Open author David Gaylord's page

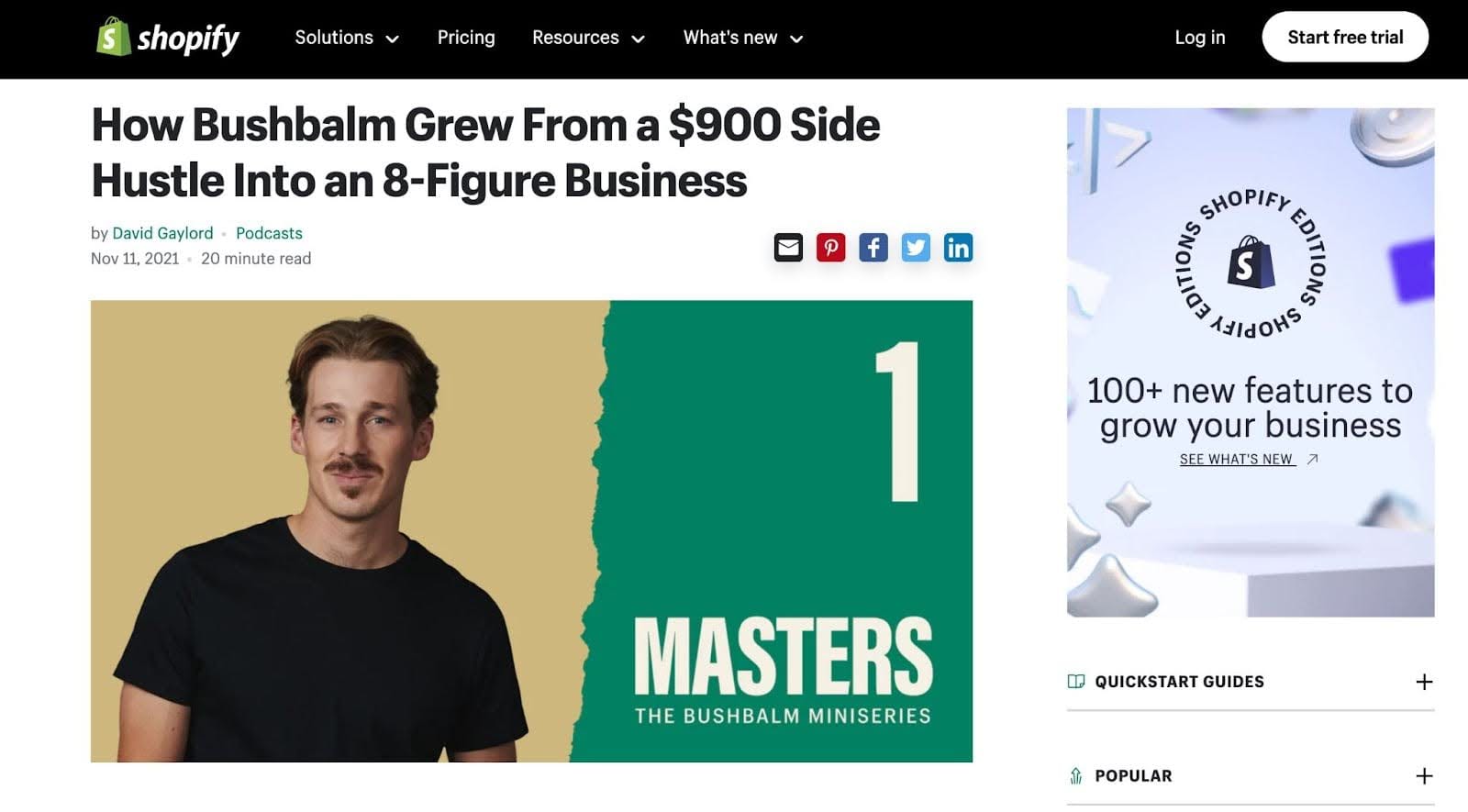point(162,233)
